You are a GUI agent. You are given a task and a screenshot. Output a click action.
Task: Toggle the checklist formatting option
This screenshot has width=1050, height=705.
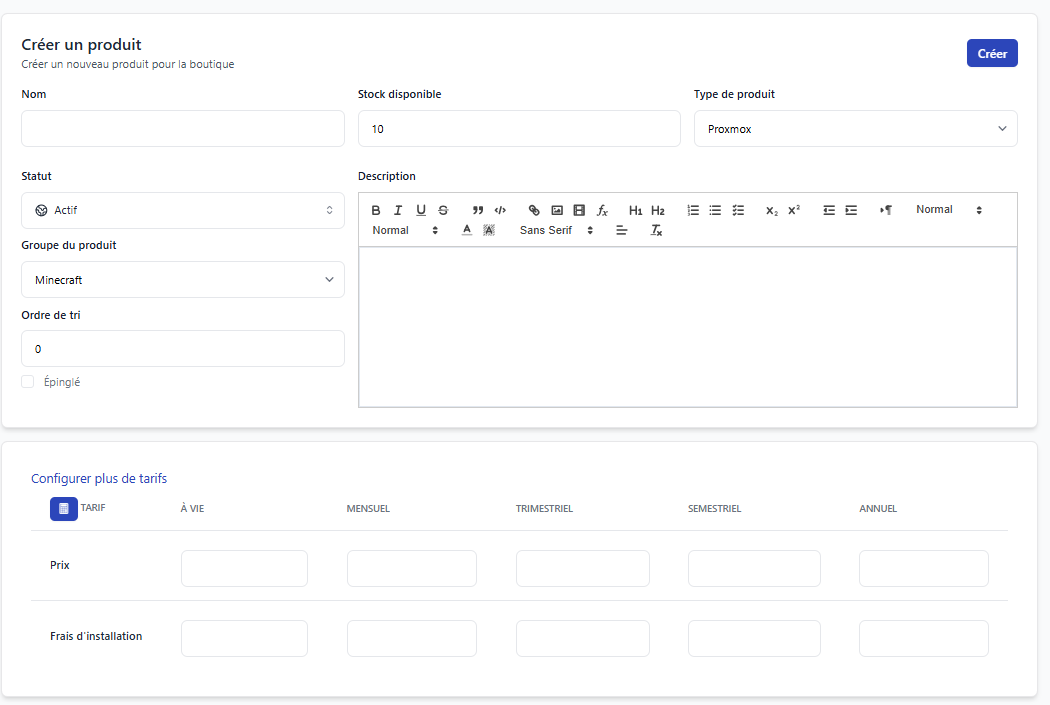click(738, 210)
